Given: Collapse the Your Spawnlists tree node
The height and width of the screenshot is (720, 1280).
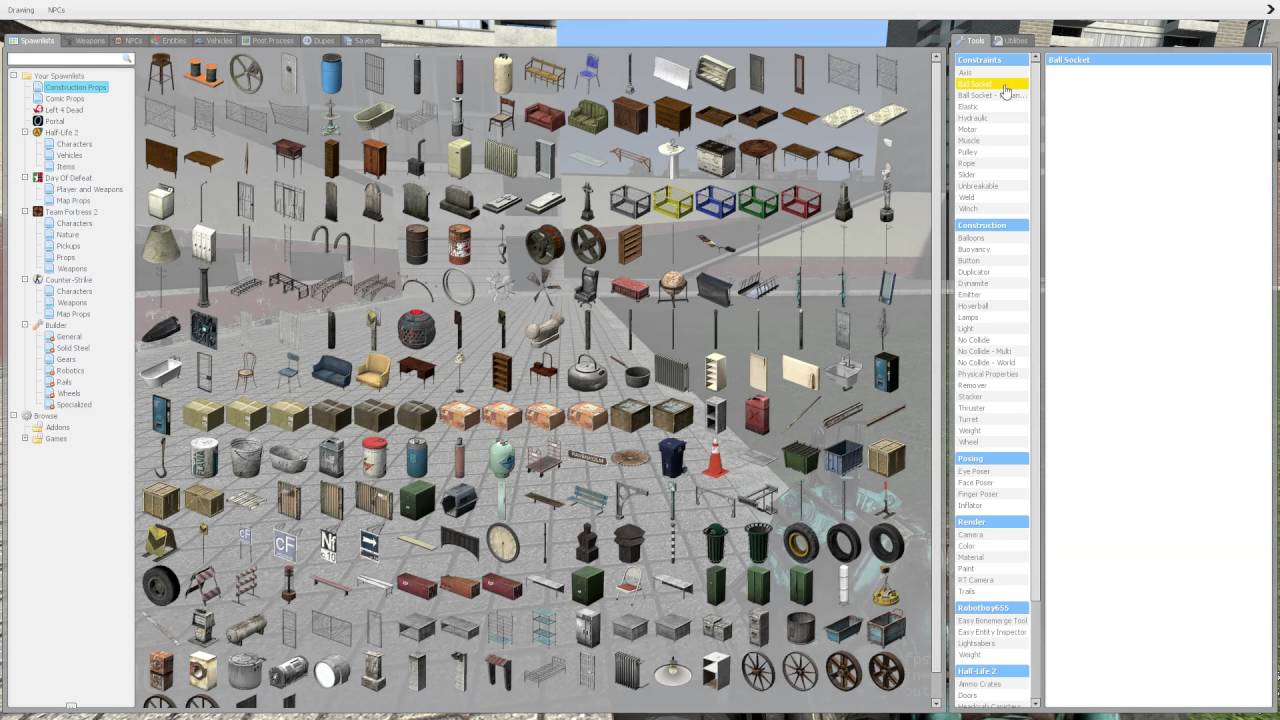Looking at the screenshot, I should pyautogui.click(x=14, y=76).
